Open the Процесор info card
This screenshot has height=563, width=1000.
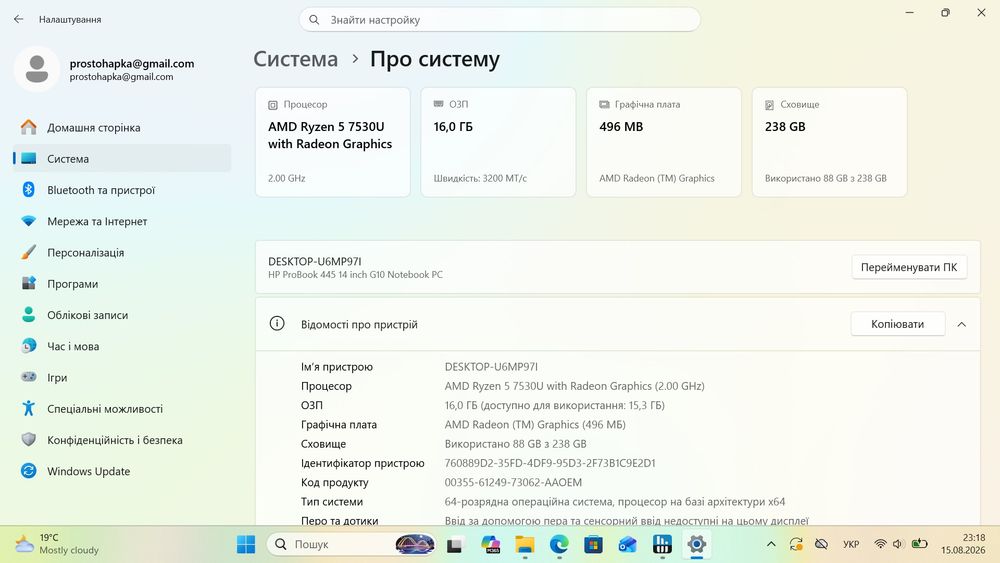[333, 142]
